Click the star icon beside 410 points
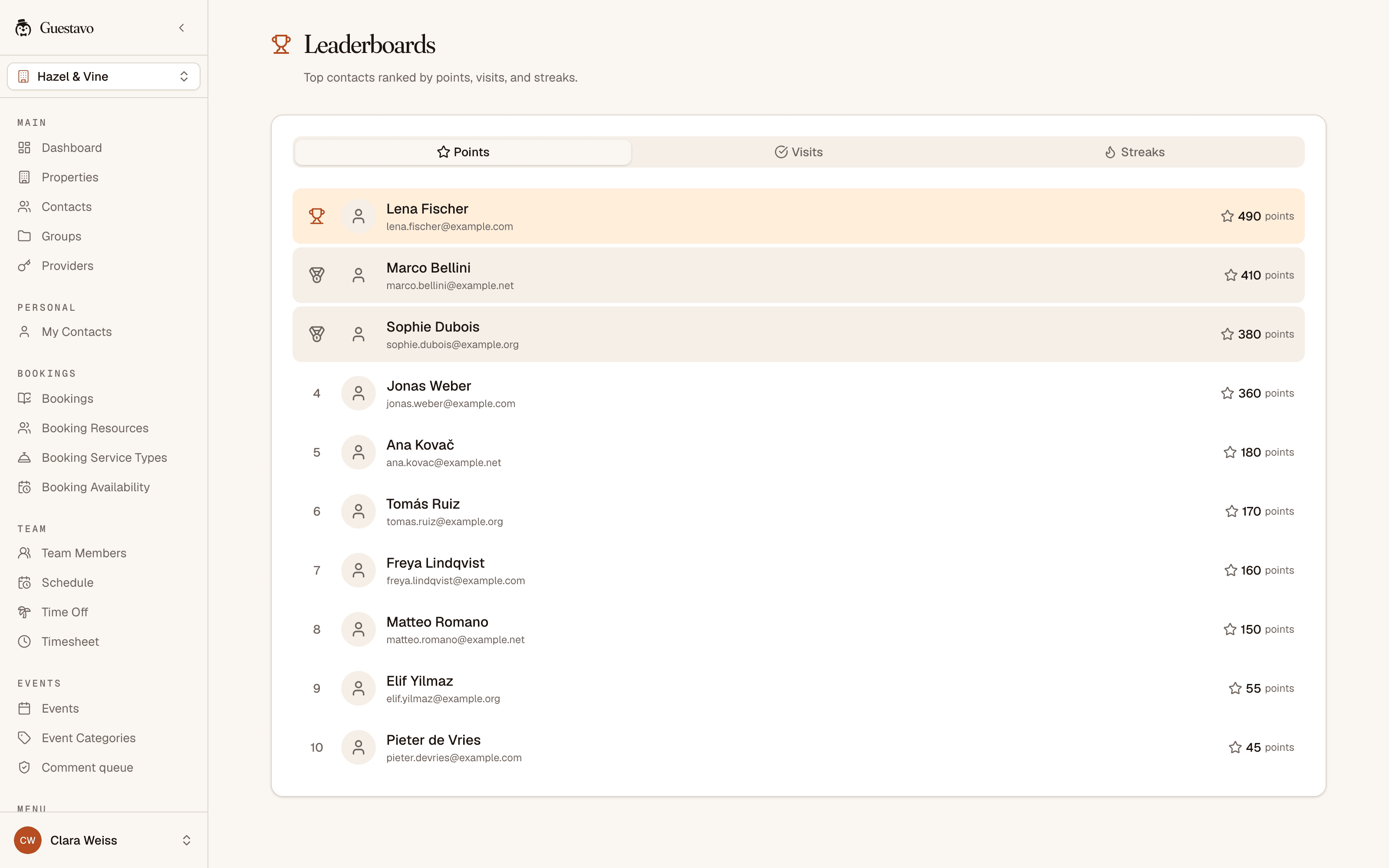This screenshot has height=868, width=1389. pyautogui.click(x=1231, y=275)
